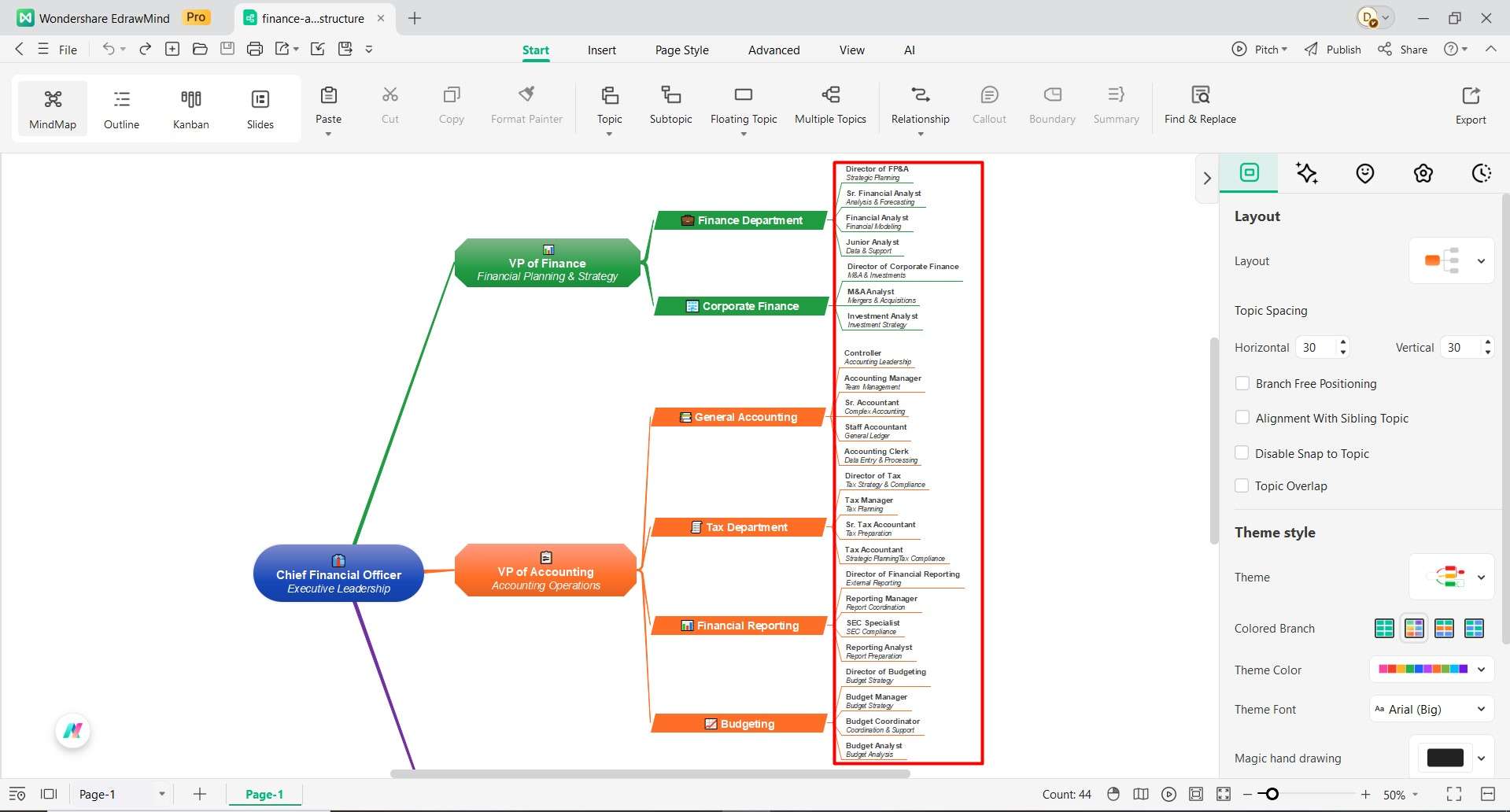Enable Branch Free Positioning checkbox

[x=1242, y=383]
